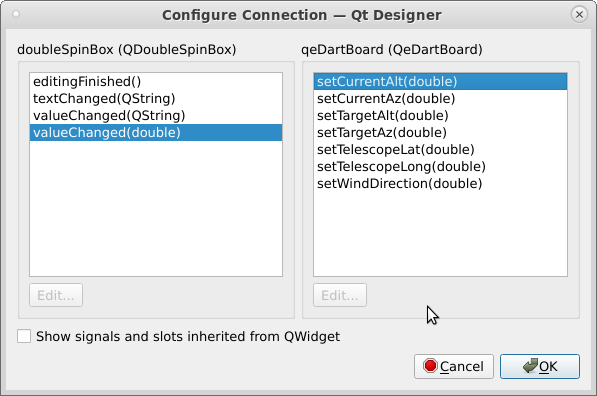Close the Configure Connection dialog

[x=579, y=14]
